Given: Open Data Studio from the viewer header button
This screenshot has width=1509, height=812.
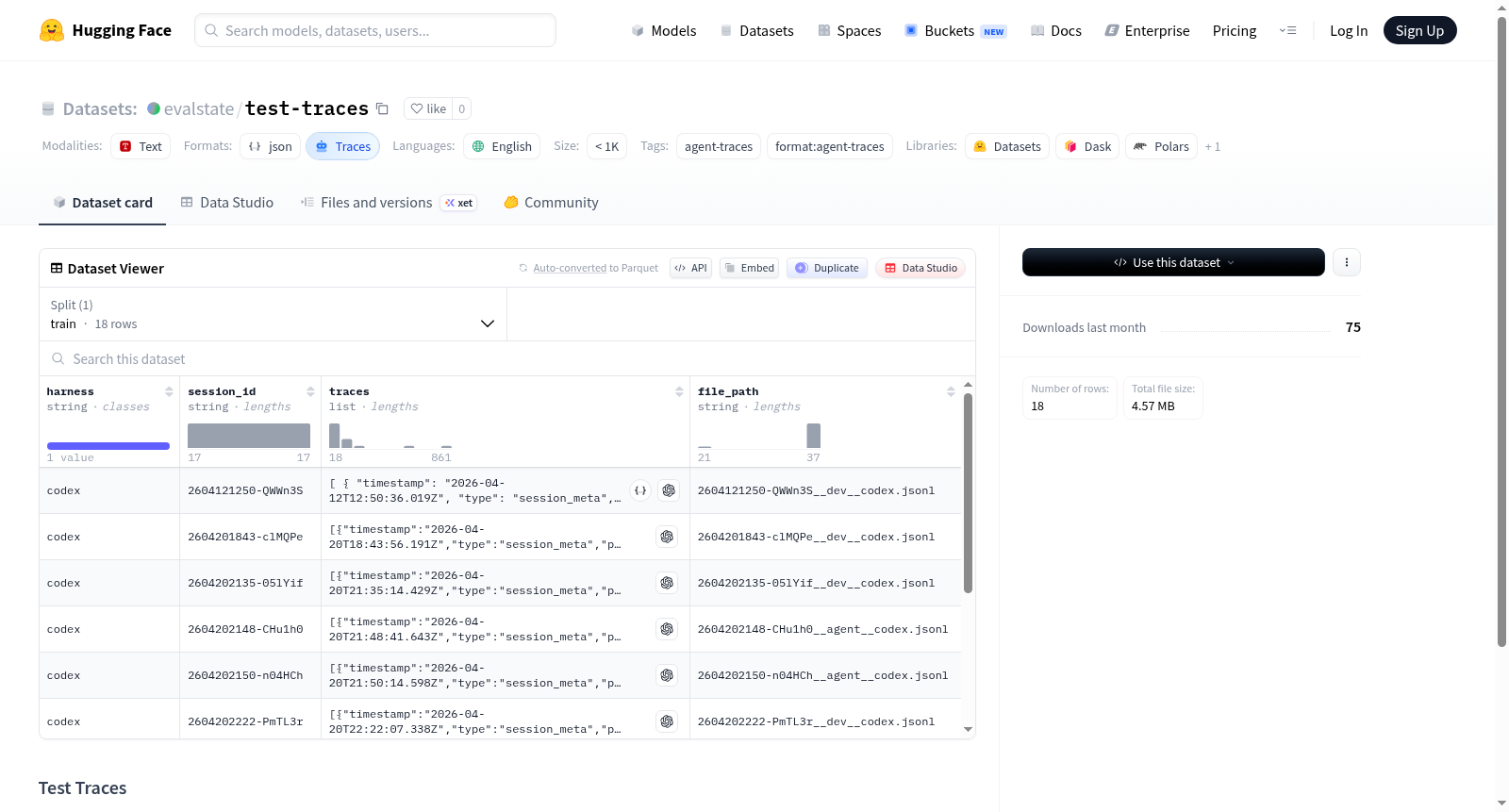Looking at the screenshot, I should 920,268.
